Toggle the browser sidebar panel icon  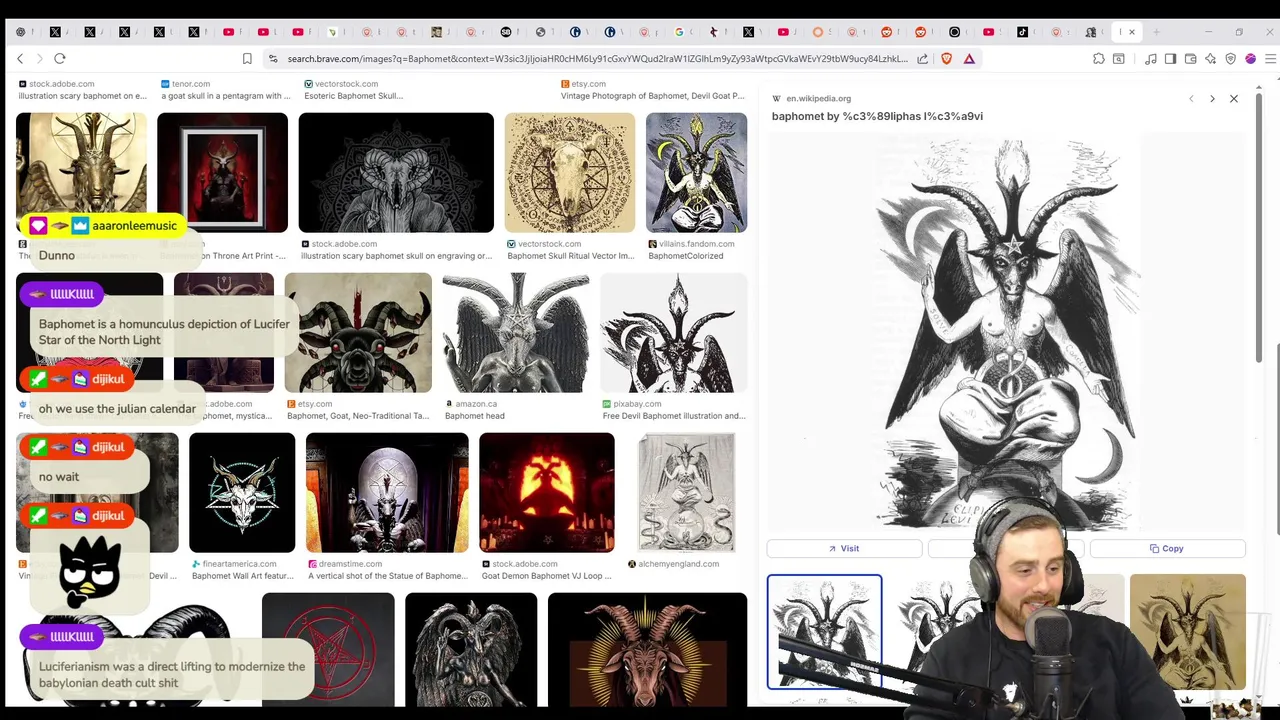click(1171, 59)
